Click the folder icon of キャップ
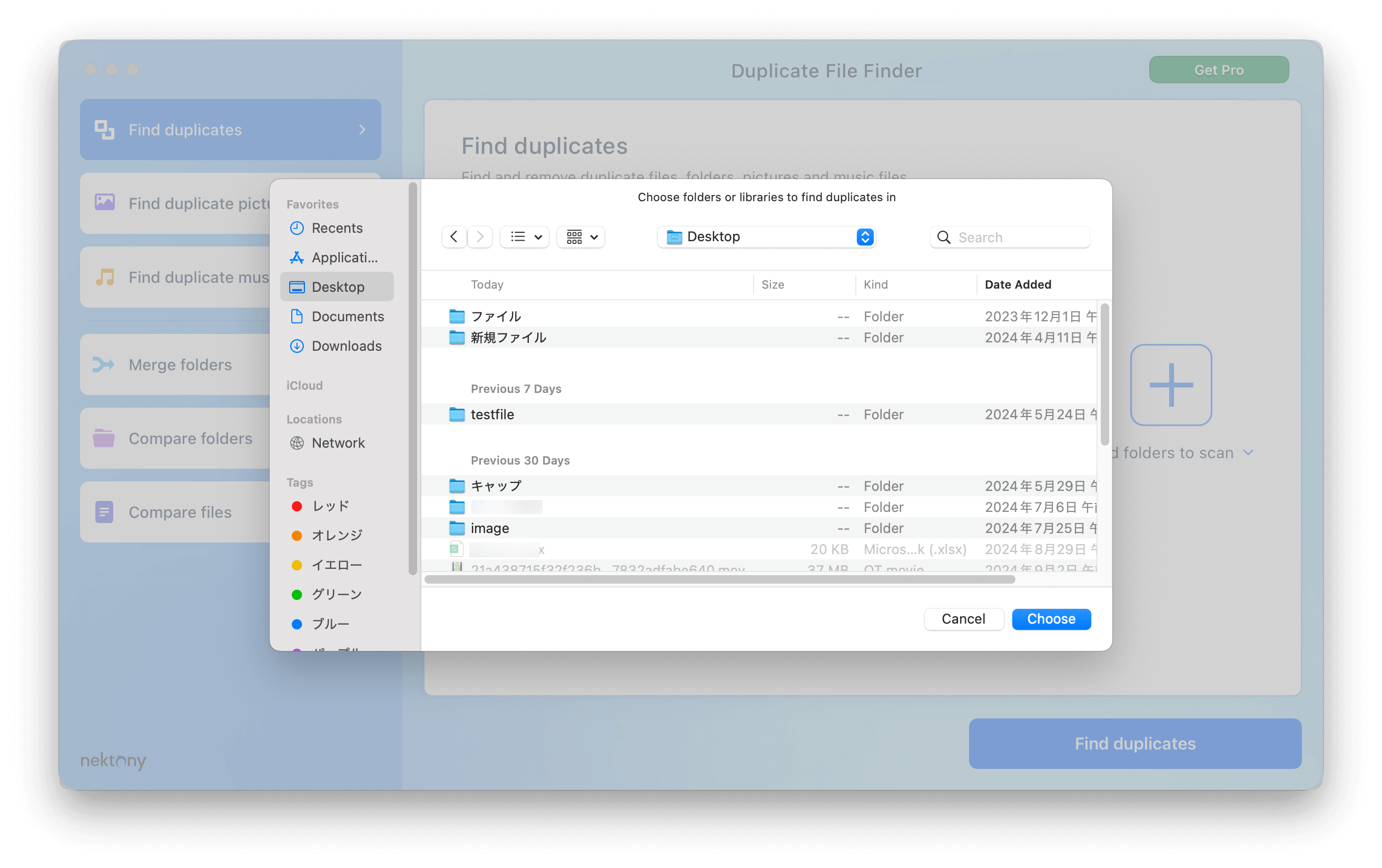1382x868 pixels. tap(457, 486)
